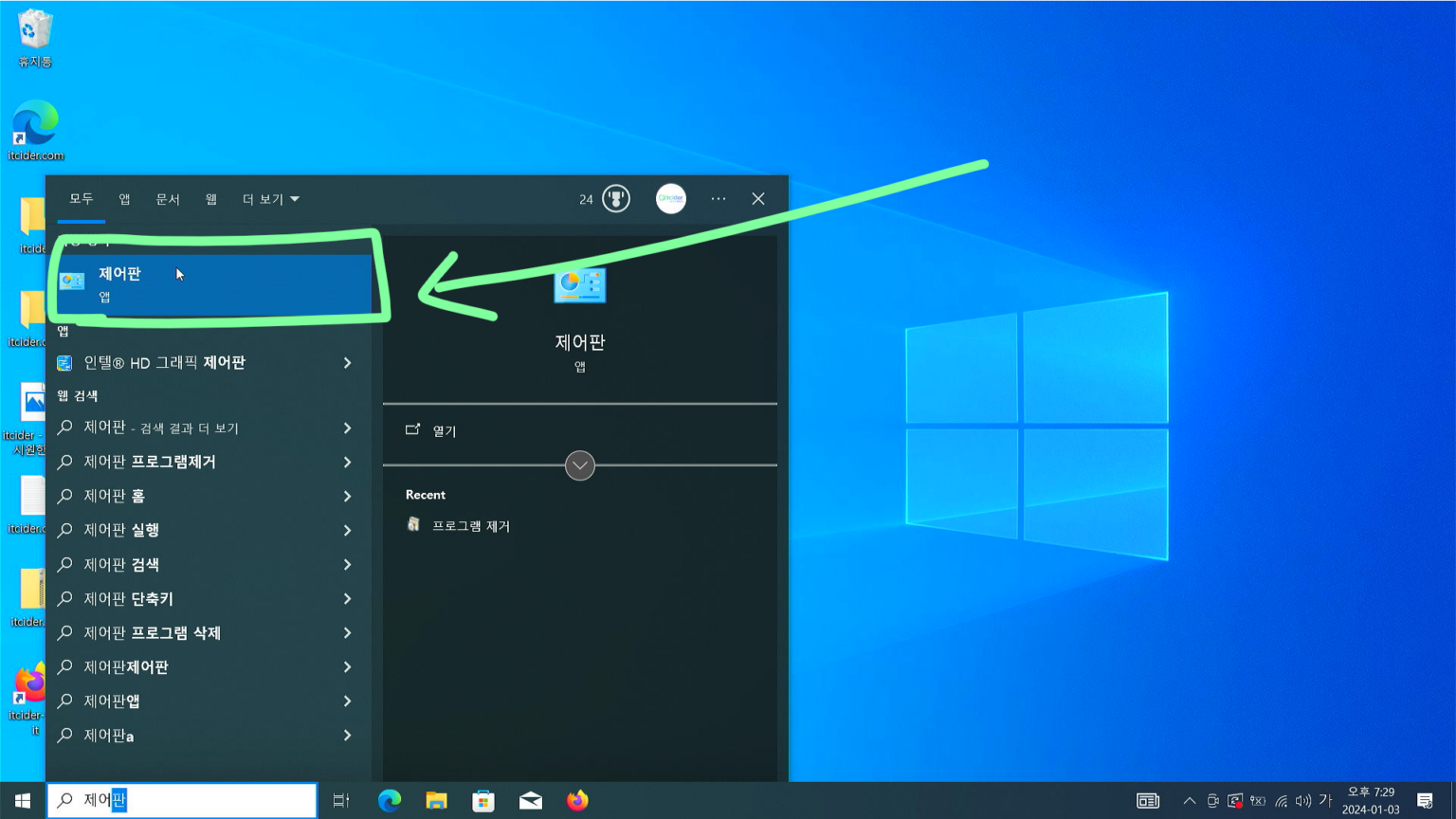Viewport: 1456px width, 819px height.
Task: Open the user profile avatar icon
Action: 671,199
